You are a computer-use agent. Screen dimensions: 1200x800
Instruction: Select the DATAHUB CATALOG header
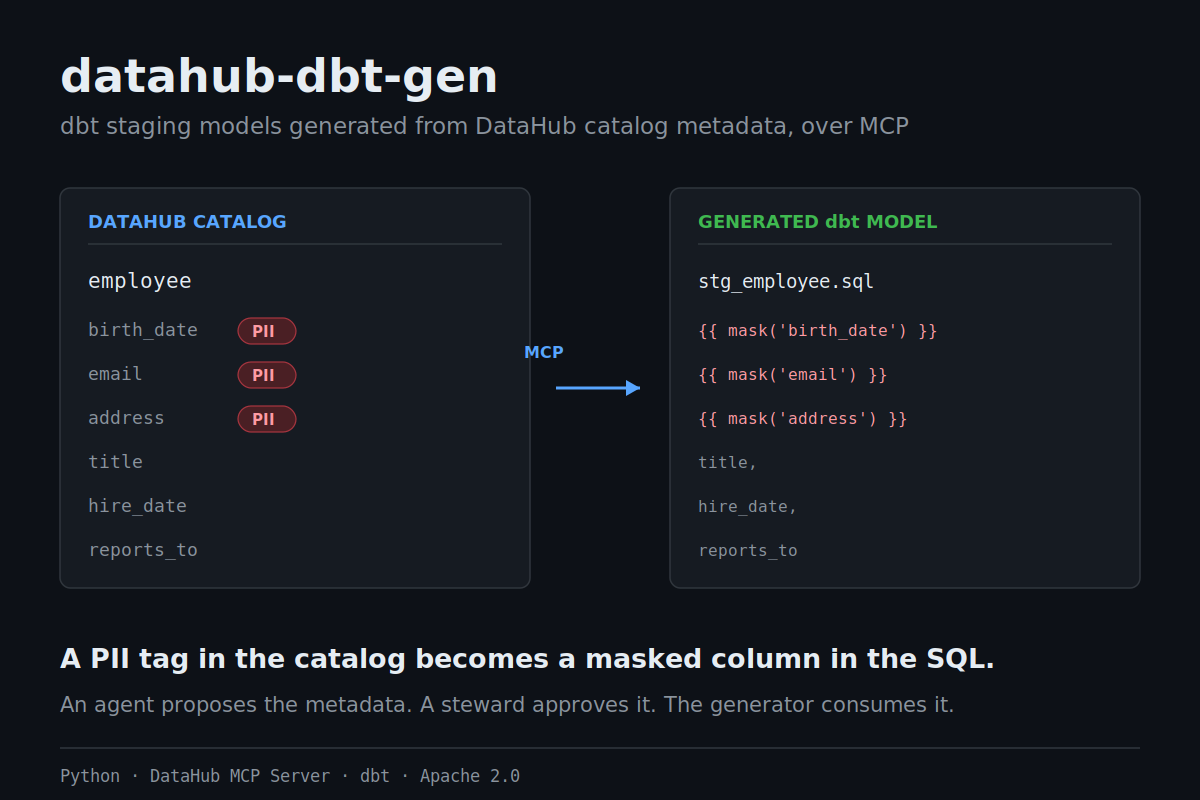(187, 222)
